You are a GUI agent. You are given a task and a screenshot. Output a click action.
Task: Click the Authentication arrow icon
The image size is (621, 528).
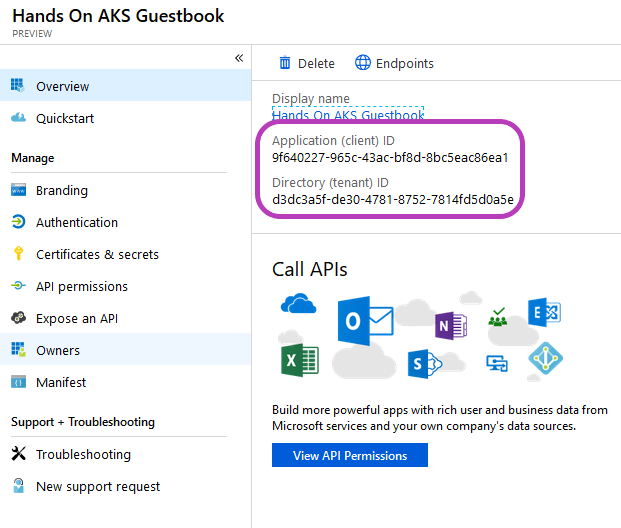tap(18, 222)
